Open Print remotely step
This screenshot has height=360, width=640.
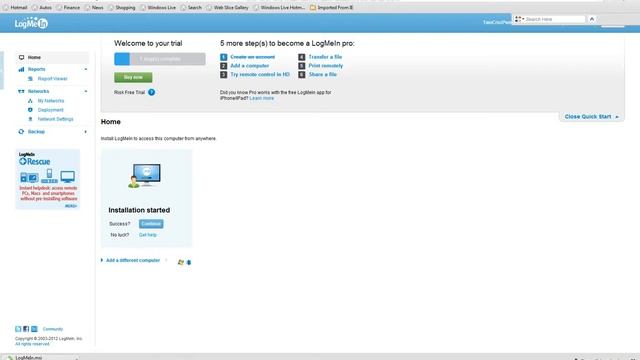[326, 66]
